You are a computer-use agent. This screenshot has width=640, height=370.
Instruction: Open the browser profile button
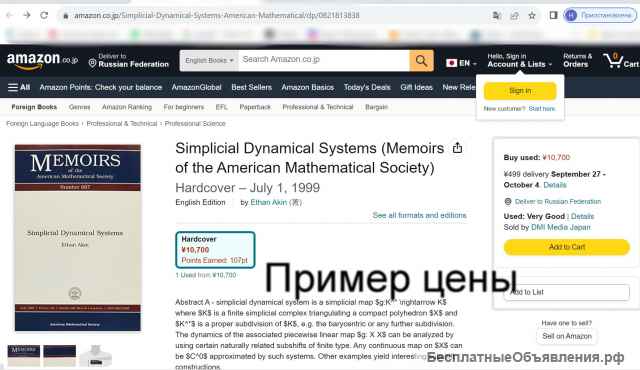[600, 16]
